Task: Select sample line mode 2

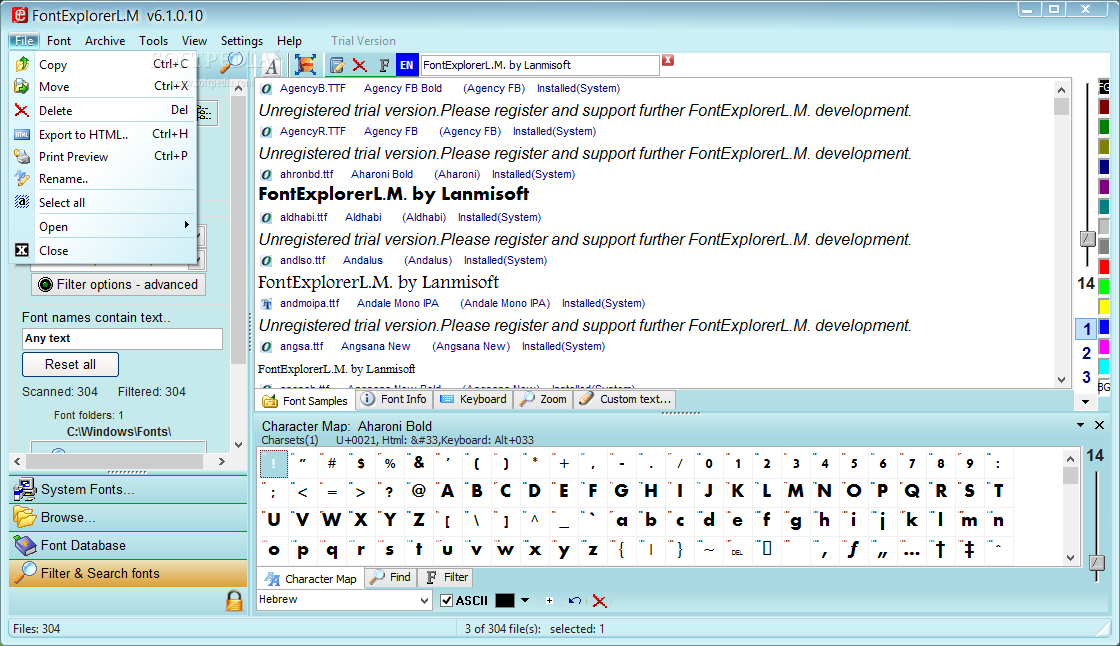Action: pos(1086,353)
